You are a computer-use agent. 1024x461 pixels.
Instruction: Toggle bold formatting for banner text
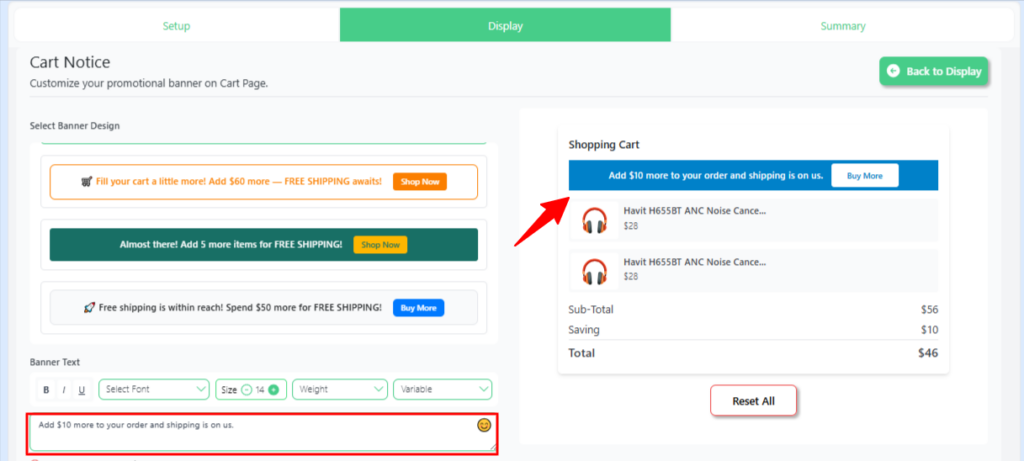coord(46,390)
